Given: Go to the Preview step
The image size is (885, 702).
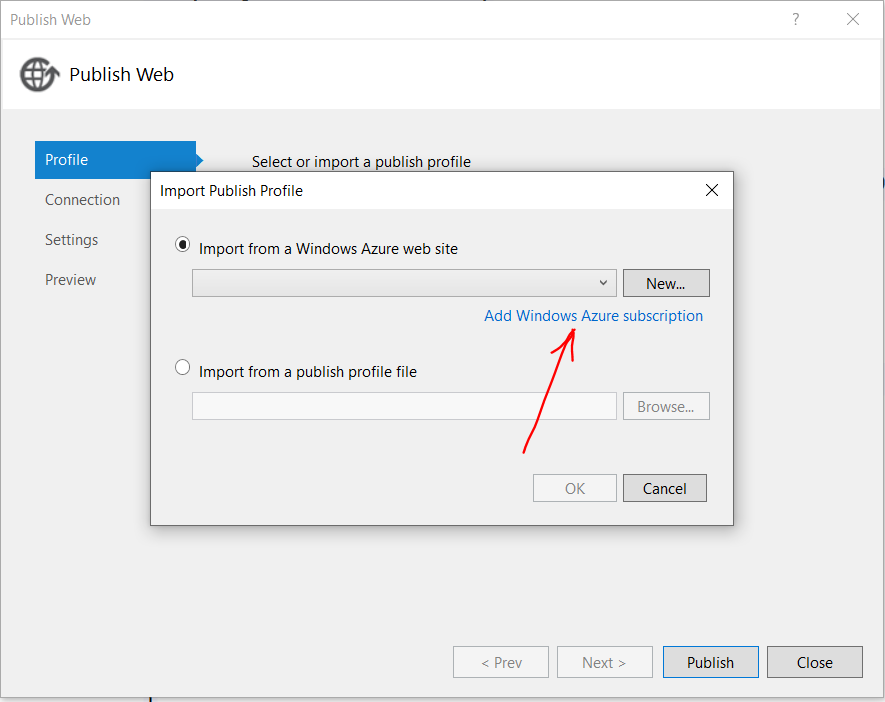Looking at the screenshot, I should pos(71,280).
